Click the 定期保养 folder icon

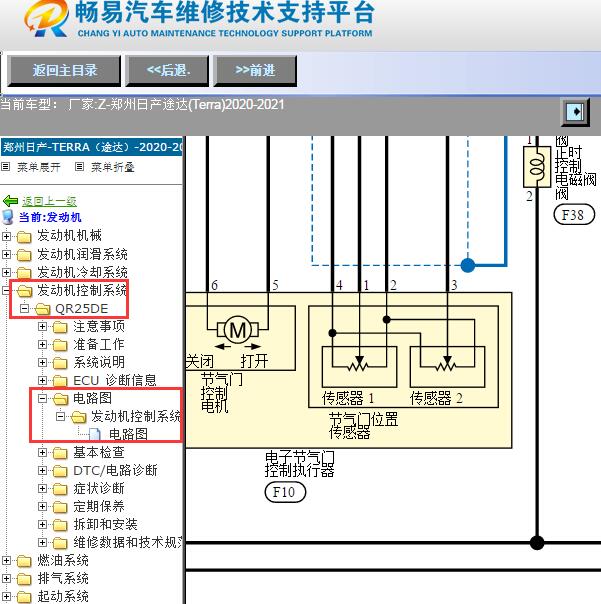click(x=60, y=507)
